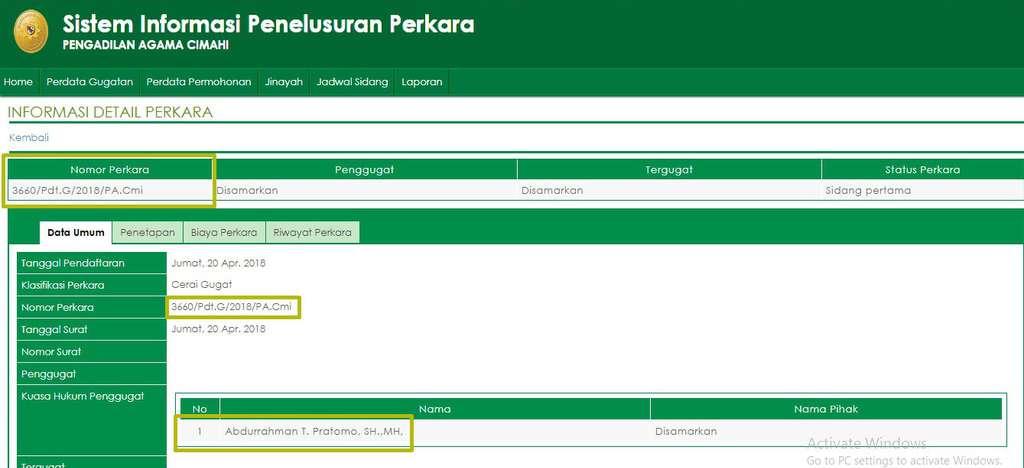The width and height of the screenshot is (1024, 468).
Task: Click the Tanggal Surat row label
Action: [x=91, y=330]
